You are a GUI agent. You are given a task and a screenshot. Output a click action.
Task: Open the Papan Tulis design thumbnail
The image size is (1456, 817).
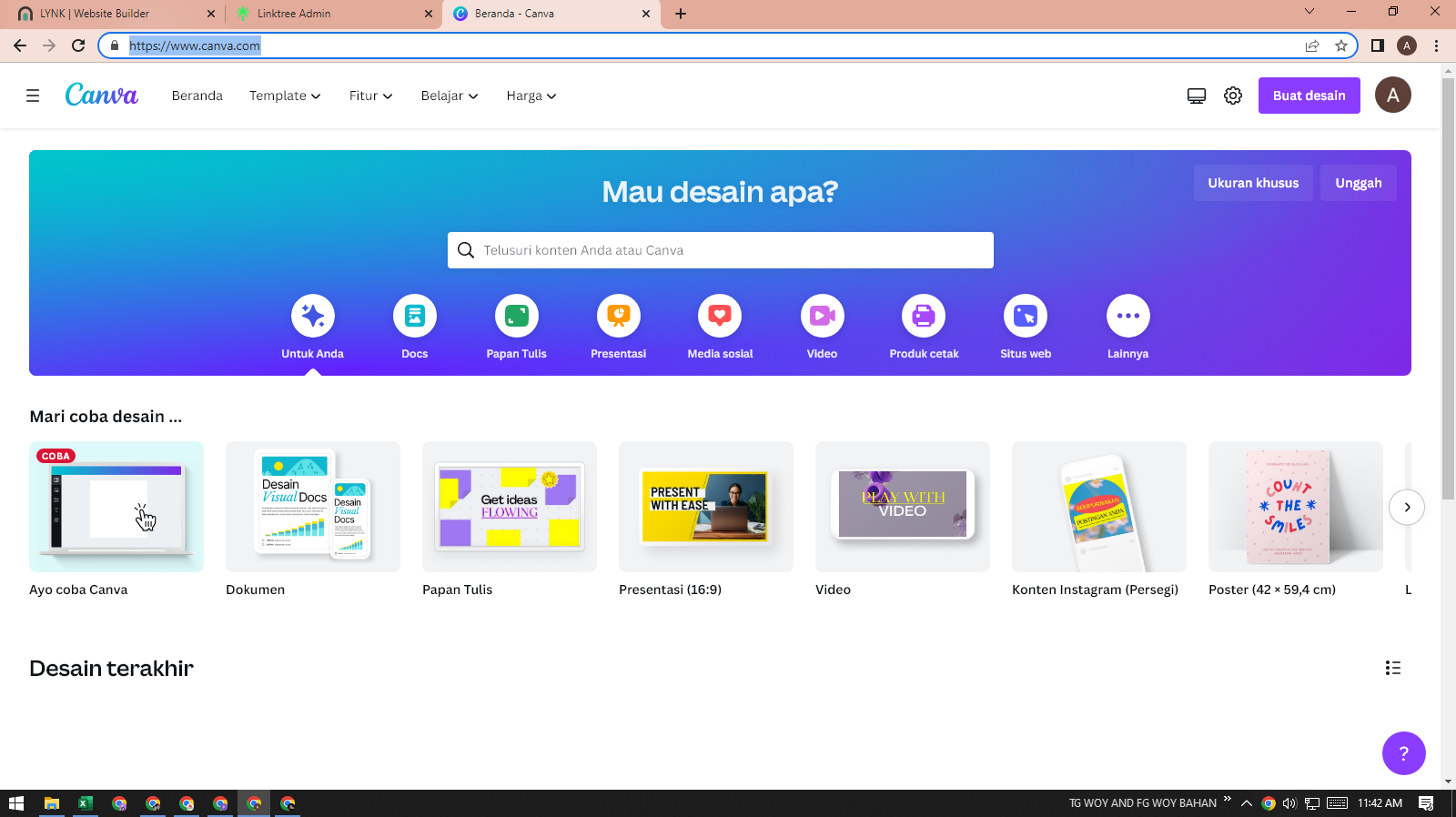coord(510,507)
